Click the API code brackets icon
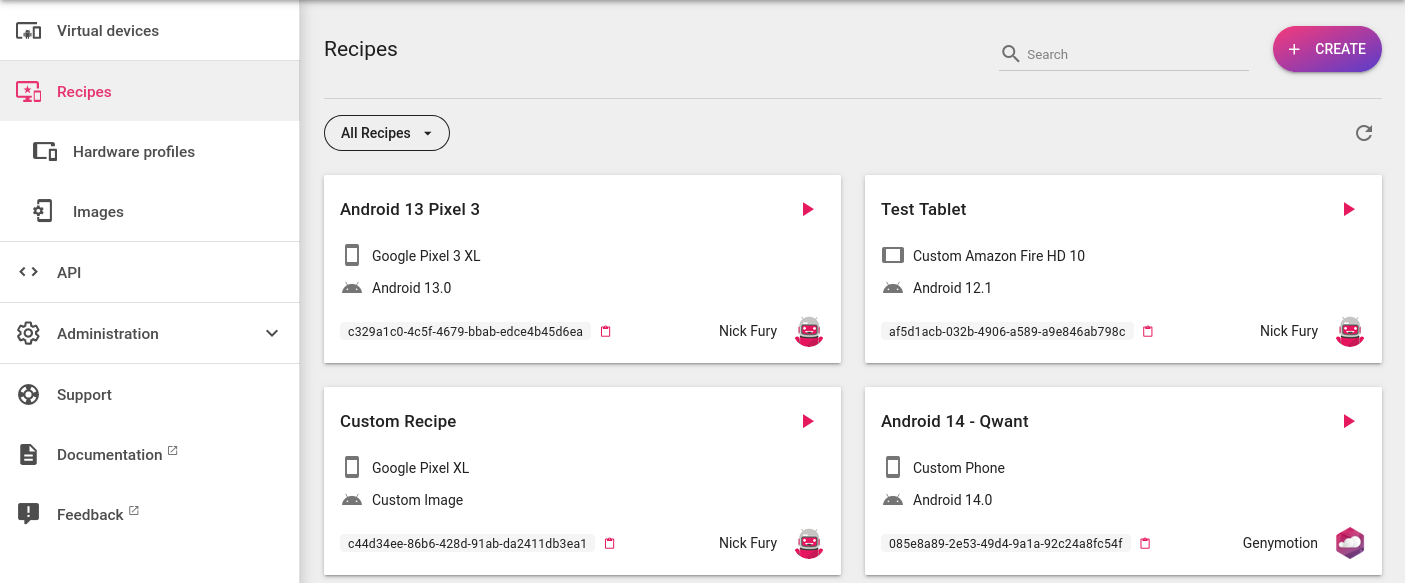This screenshot has height=583, width=1405. point(27,271)
